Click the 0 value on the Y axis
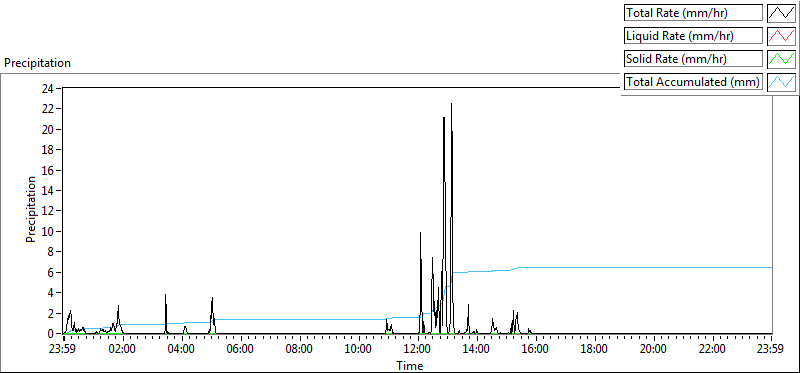The image size is (800, 373). (51, 334)
